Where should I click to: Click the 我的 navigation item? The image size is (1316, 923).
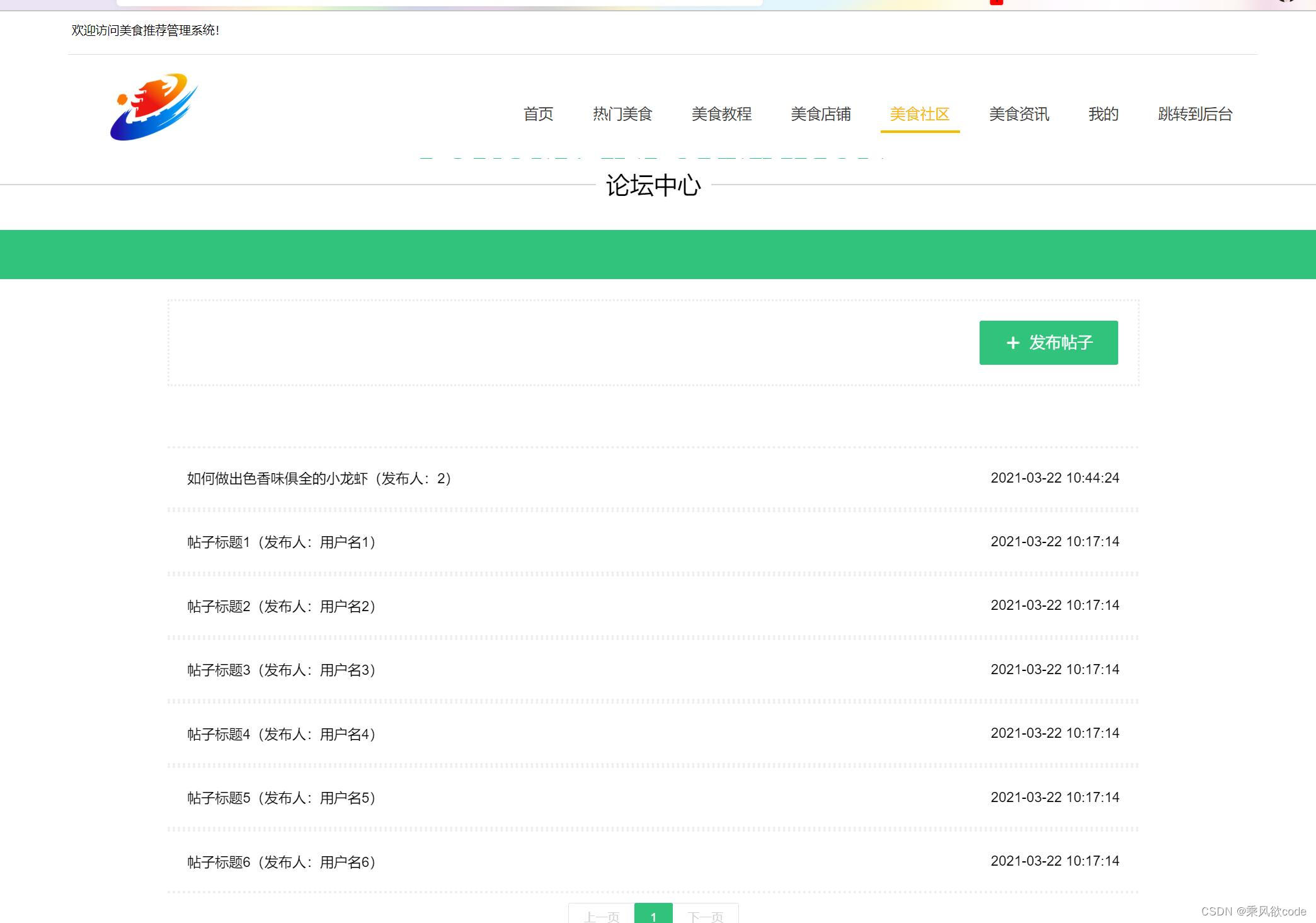click(1103, 114)
